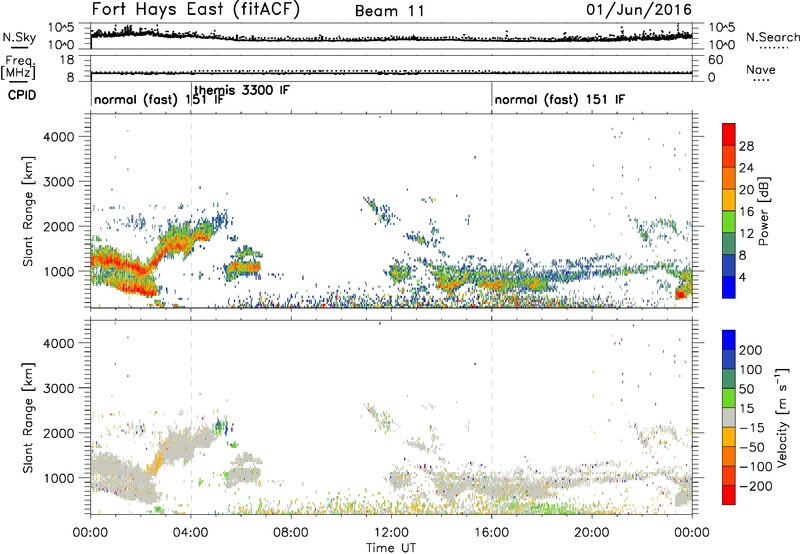The height and width of the screenshot is (554, 800).
Task: Click the 'Slant Range [km]' label of the velocity panel
Action: pyautogui.click(x=28, y=418)
